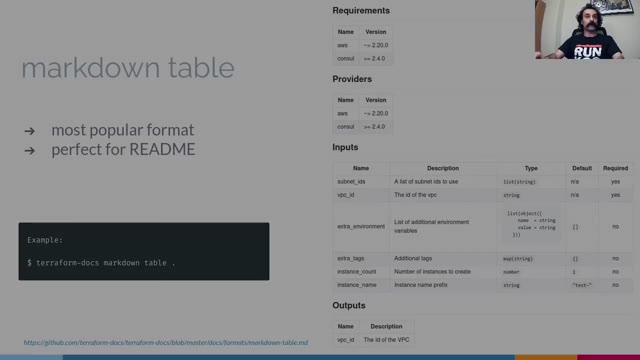Click 'Additional tags' description
Screen dimensions: 640x360
coord(413,258)
